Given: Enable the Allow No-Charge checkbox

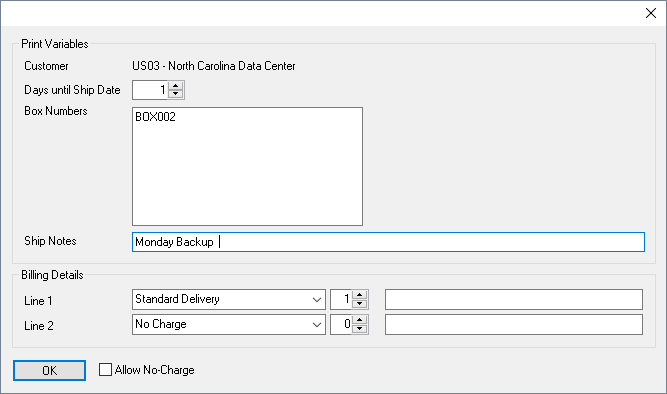Looking at the screenshot, I should 105,370.
